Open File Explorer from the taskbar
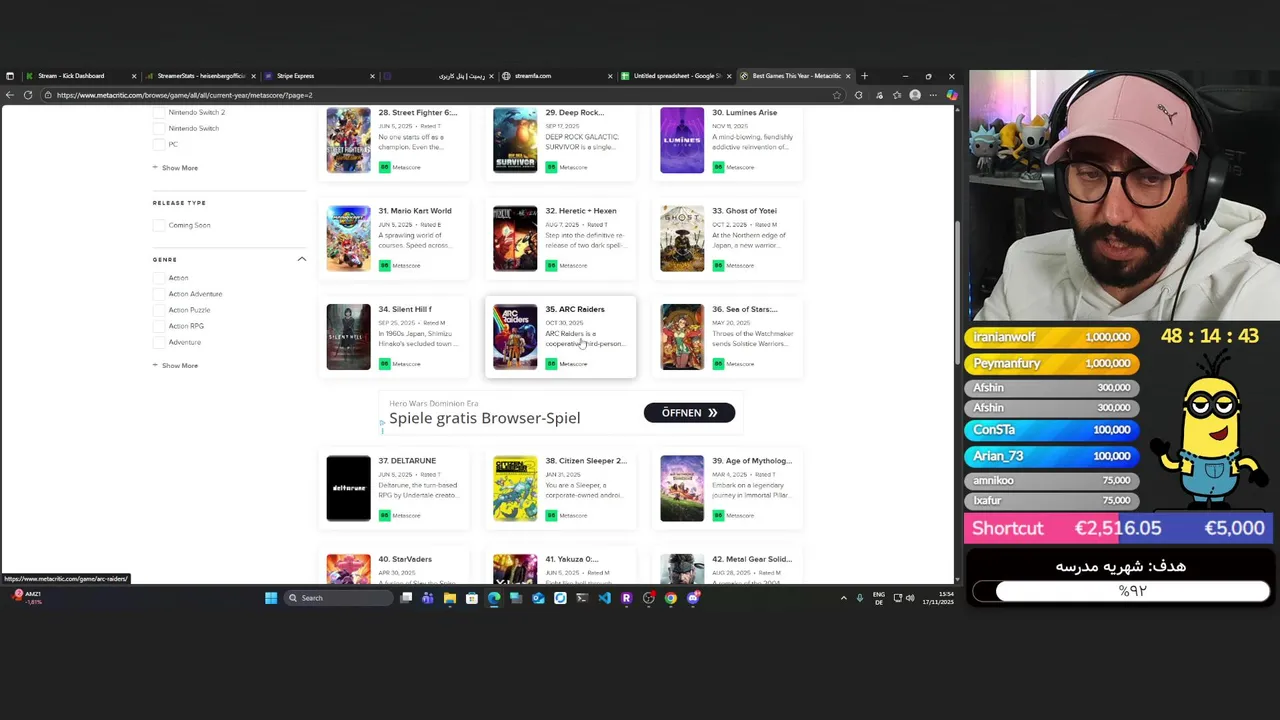 pyautogui.click(x=450, y=598)
